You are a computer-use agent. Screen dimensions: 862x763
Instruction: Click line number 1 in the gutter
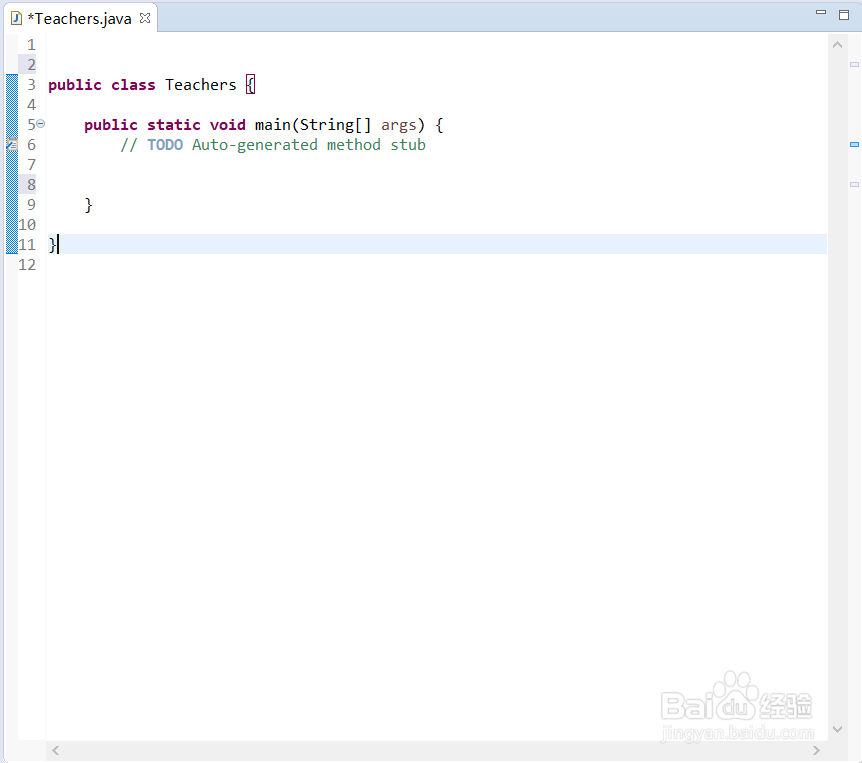point(31,45)
